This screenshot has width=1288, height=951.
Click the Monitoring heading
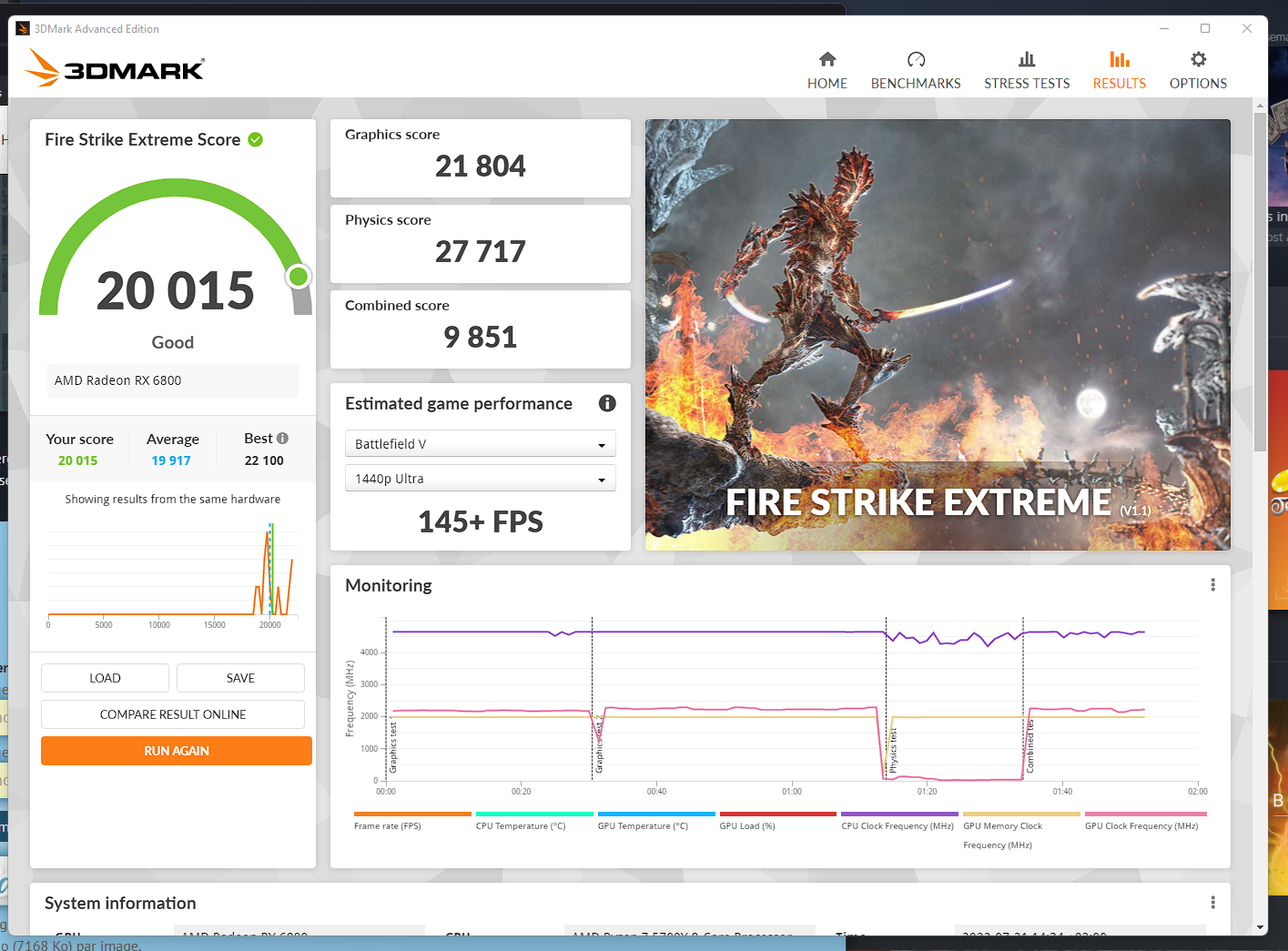(x=389, y=585)
